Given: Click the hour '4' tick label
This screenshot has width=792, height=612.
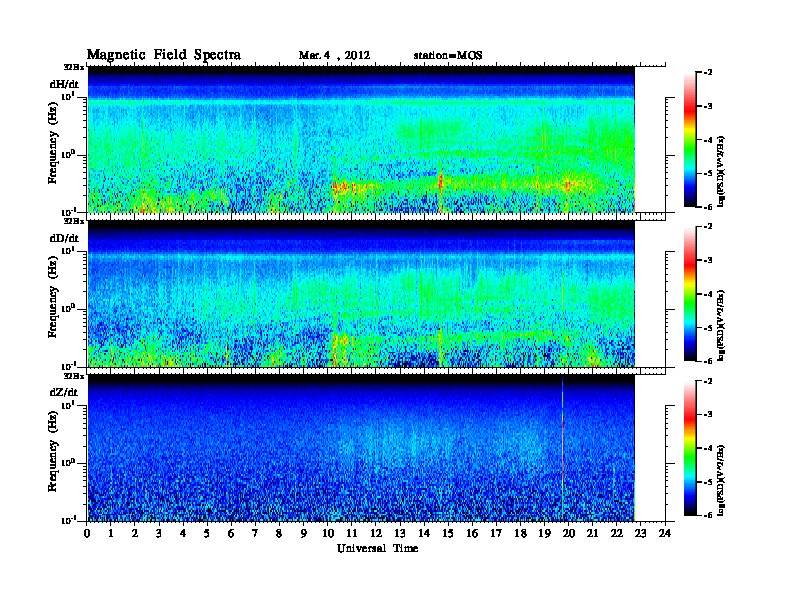Looking at the screenshot, I should [183, 534].
